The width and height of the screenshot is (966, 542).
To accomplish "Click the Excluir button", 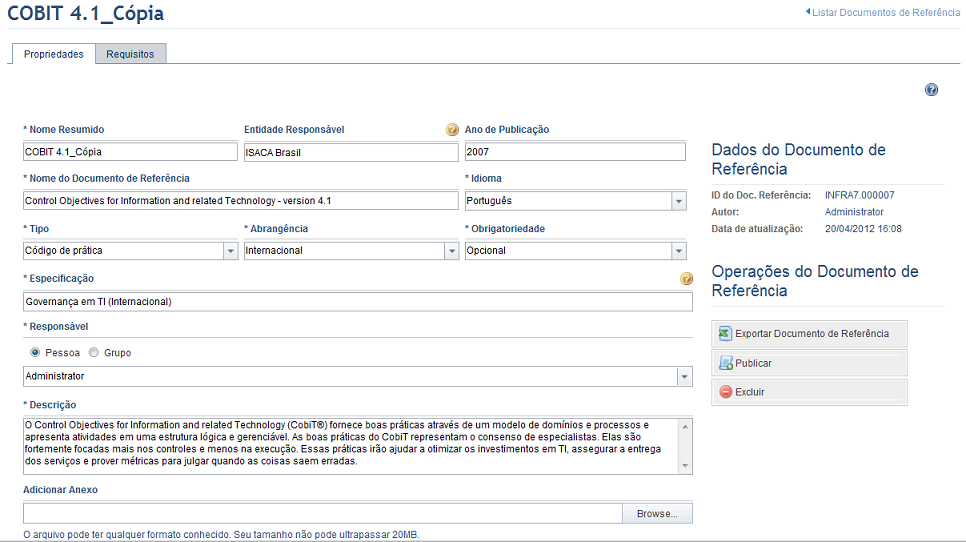I will point(809,392).
